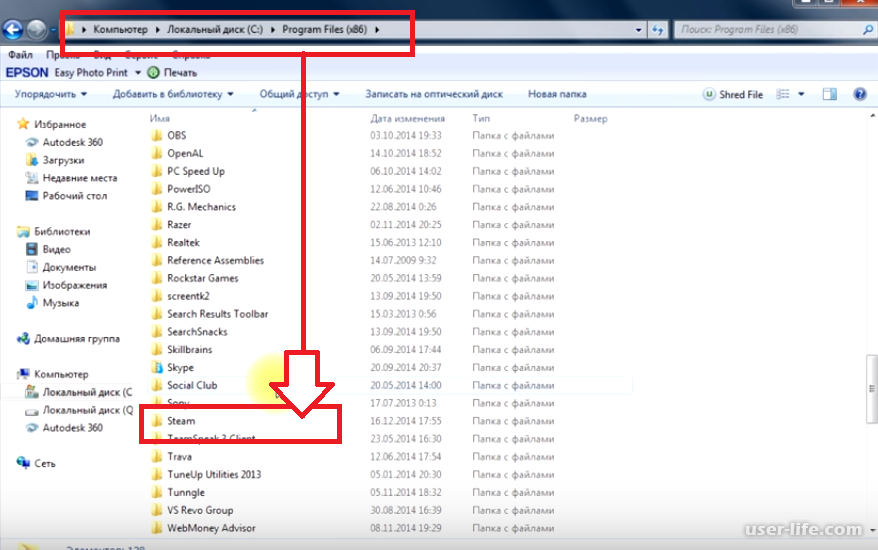This screenshot has width=878, height=550.
Task: Click the Новая папка button
Action: (557, 94)
